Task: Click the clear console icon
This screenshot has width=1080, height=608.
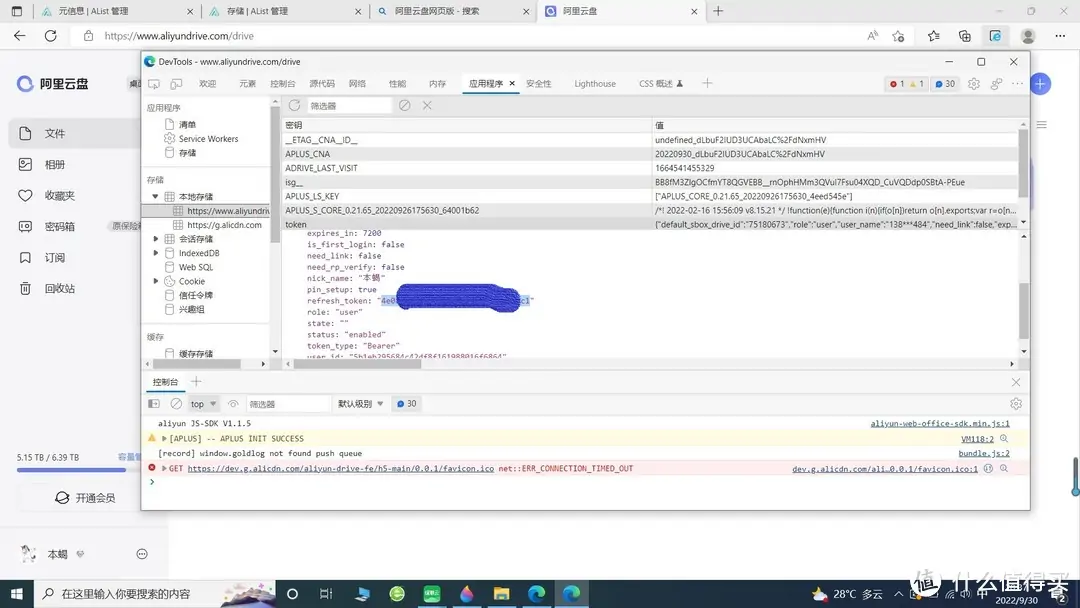Action: (176, 403)
